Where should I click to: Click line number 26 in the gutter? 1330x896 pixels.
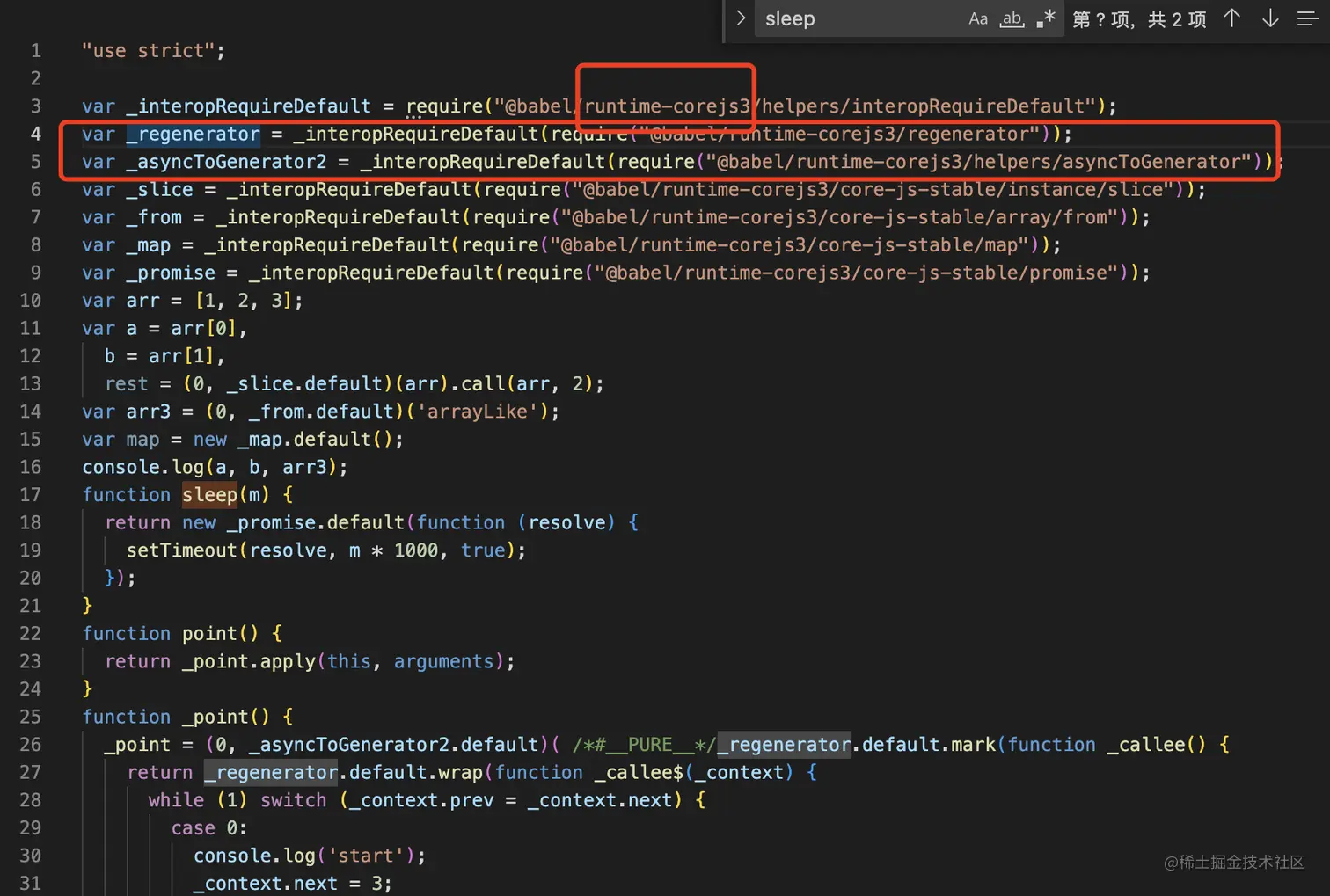[x=31, y=745]
